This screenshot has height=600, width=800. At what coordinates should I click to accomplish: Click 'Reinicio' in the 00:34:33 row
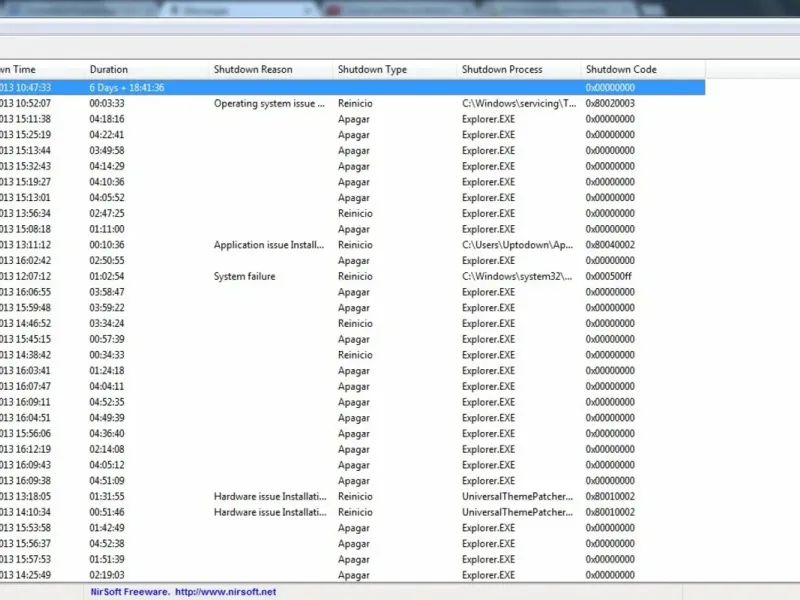click(355, 355)
